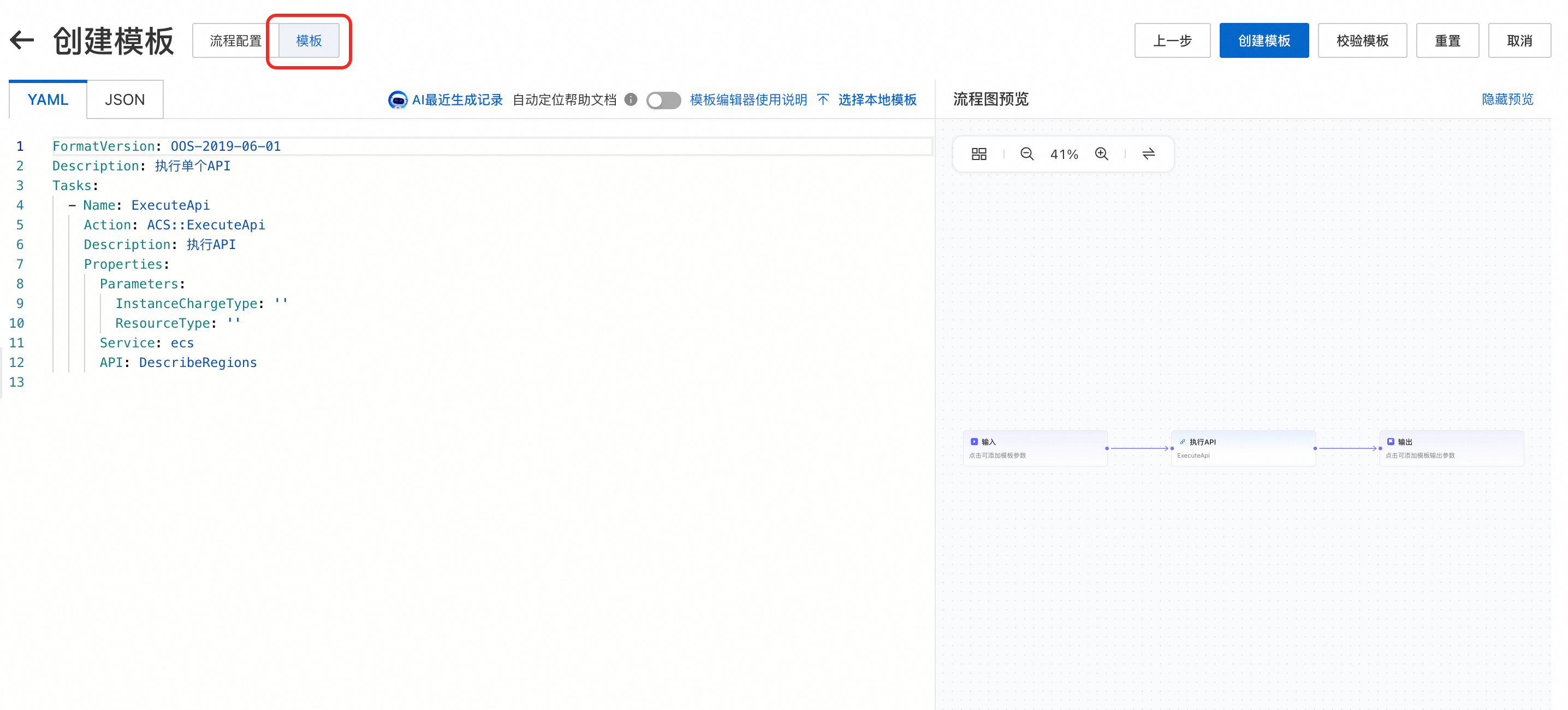
Task: Select the 模板 mode button
Action: coord(308,41)
